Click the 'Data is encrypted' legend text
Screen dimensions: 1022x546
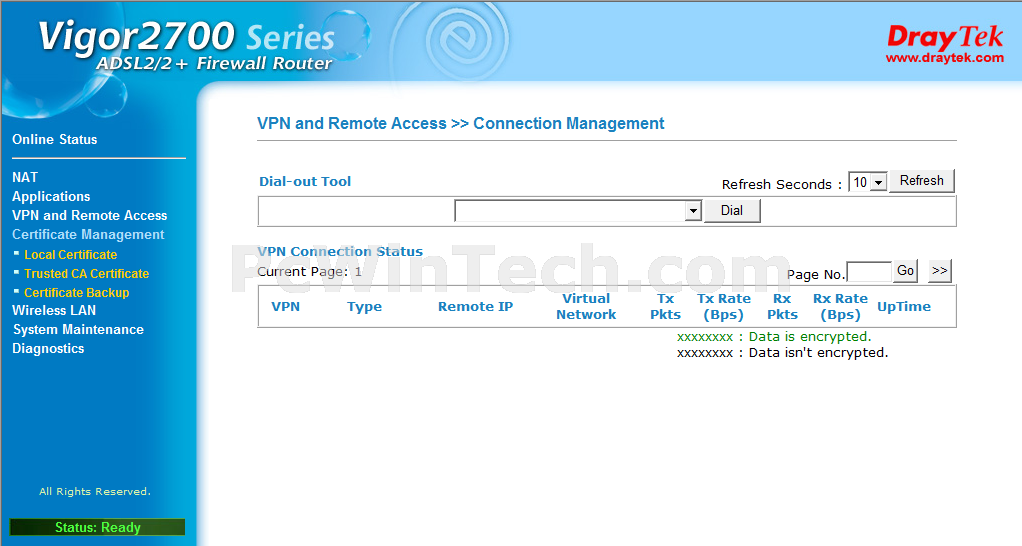pyautogui.click(x=774, y=337)
